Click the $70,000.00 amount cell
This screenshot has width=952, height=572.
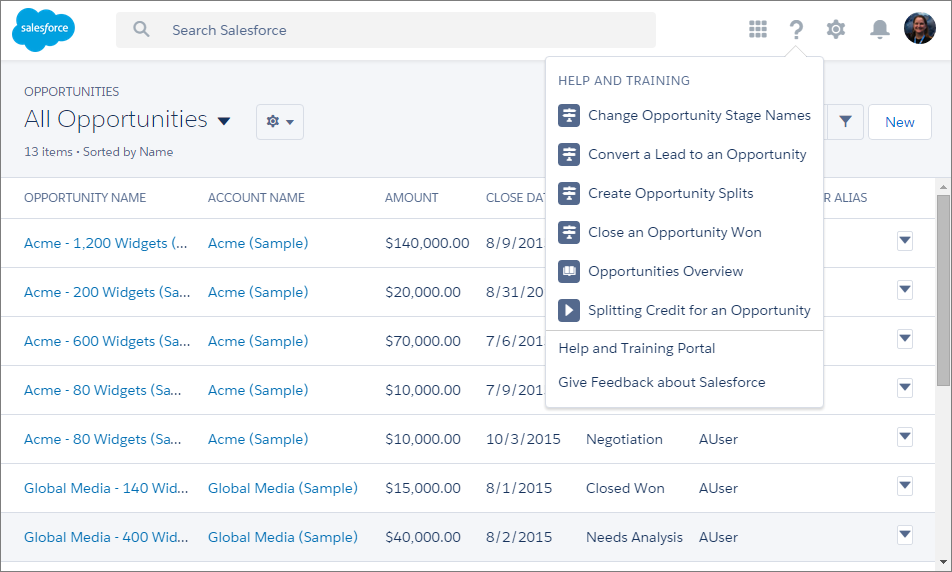[x=423, y=341]
